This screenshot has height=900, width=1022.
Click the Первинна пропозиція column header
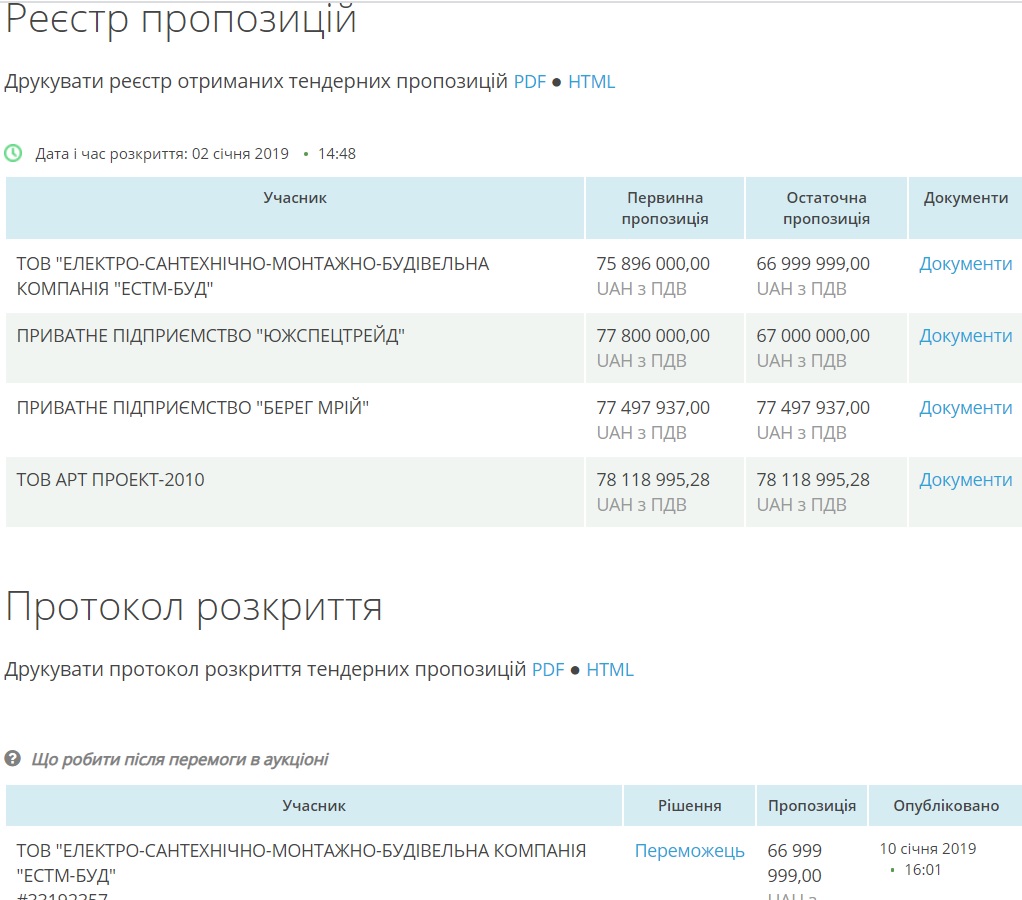[x=665, y=208]
